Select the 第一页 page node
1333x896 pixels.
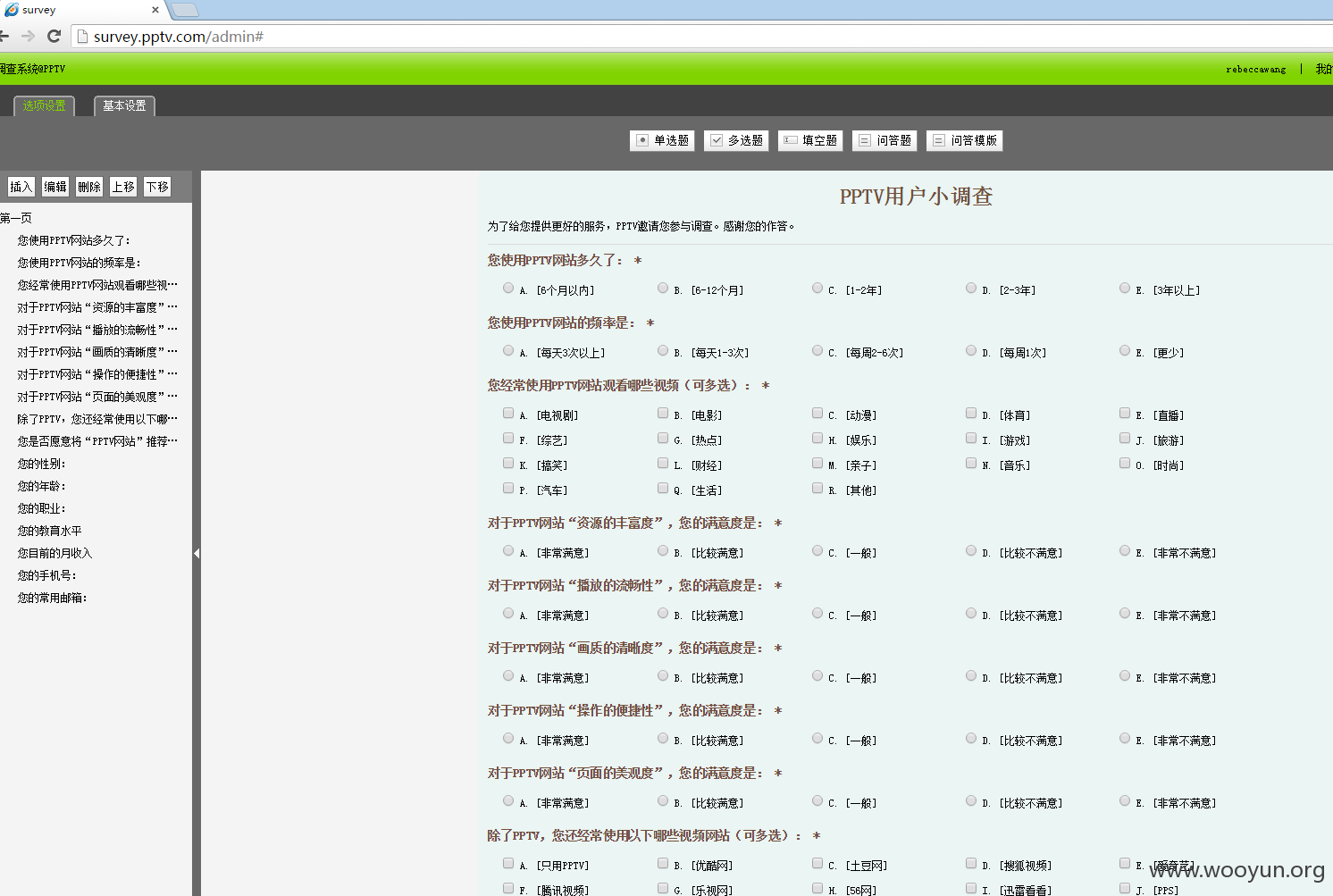pos(16,218)
